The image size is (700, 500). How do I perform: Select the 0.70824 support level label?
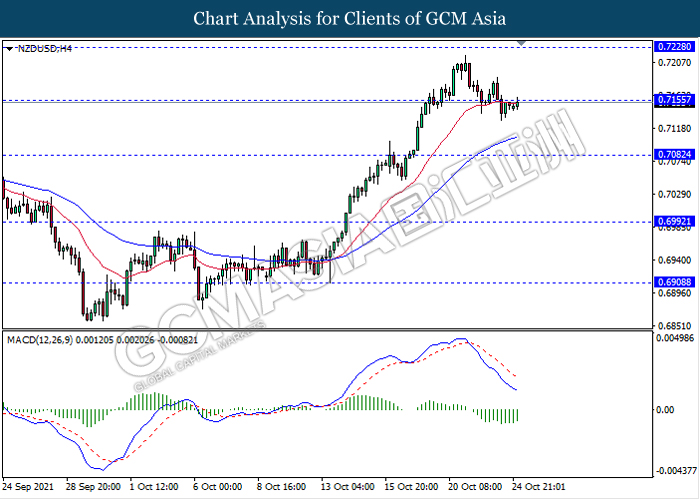(x=675, y=155)
